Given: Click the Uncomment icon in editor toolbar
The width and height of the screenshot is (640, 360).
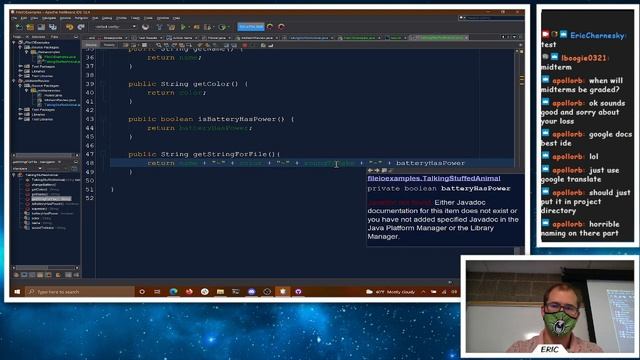Looking at the screenshot, I should 270,45.
